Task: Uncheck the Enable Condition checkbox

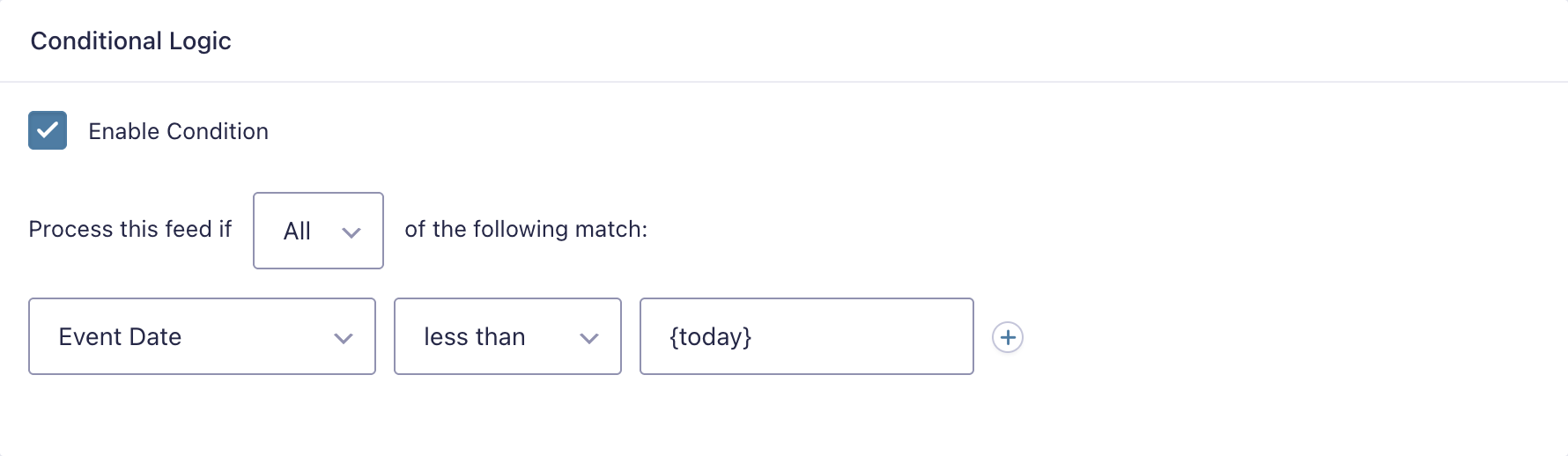Action: click(48, 130)
